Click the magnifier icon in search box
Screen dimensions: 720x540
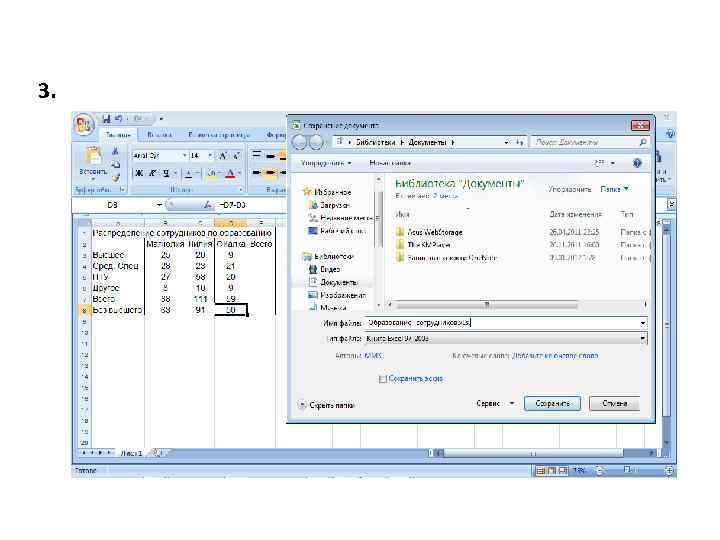[x=643, y=142]
